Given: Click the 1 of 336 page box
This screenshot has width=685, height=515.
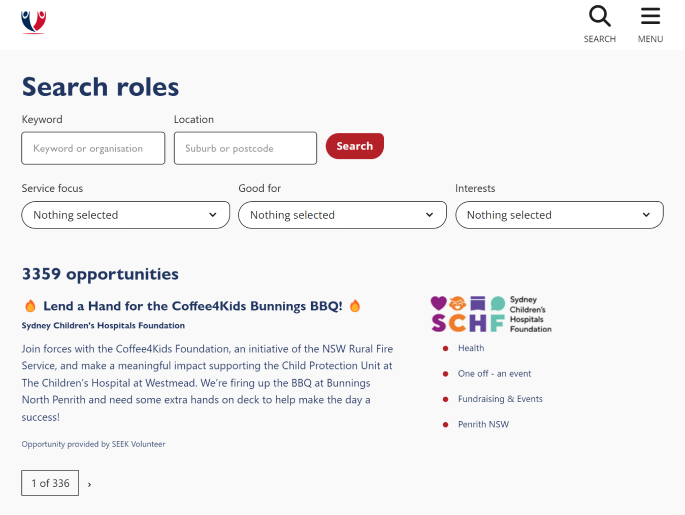Looking at the screenshot, I should [x=50, y=483].
